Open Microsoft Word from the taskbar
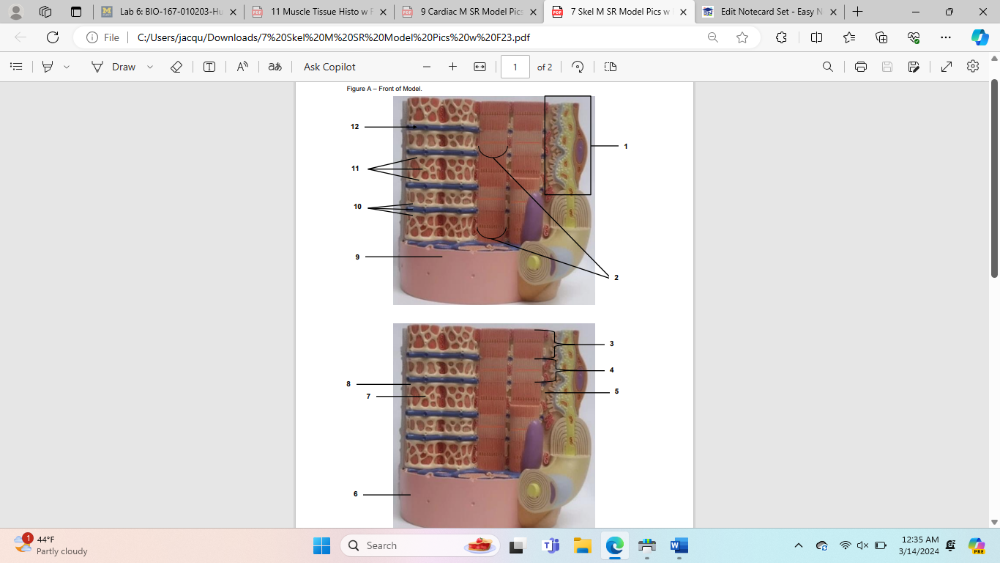The height and width of the screenshot is (563, 1000). tap(678, 546)
